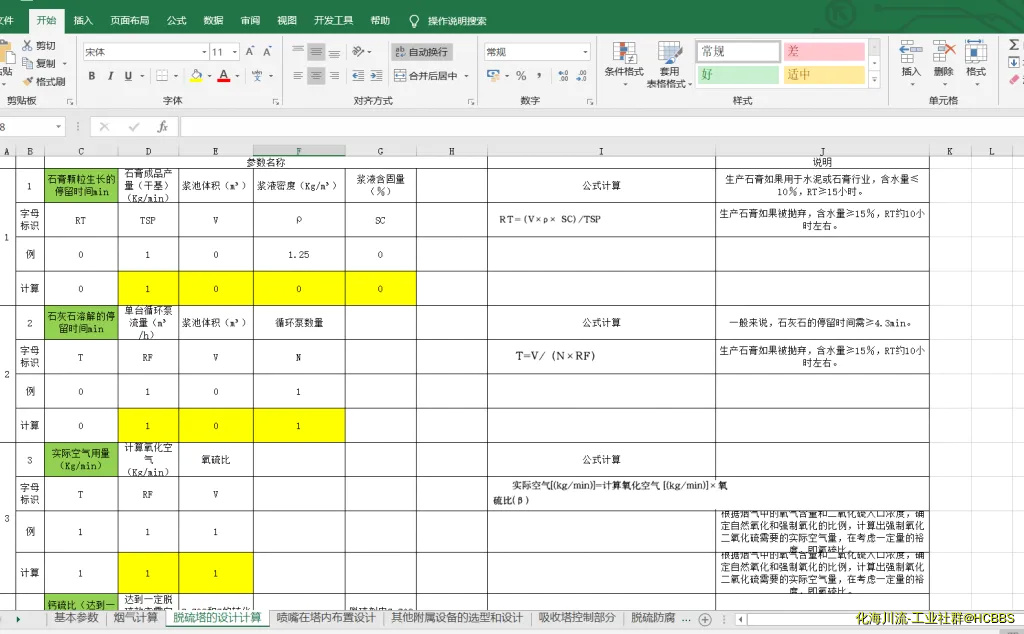This screenshot has height=634, width=1024.
Task: Toggle Underline formatting
Action: coord(129,76)
